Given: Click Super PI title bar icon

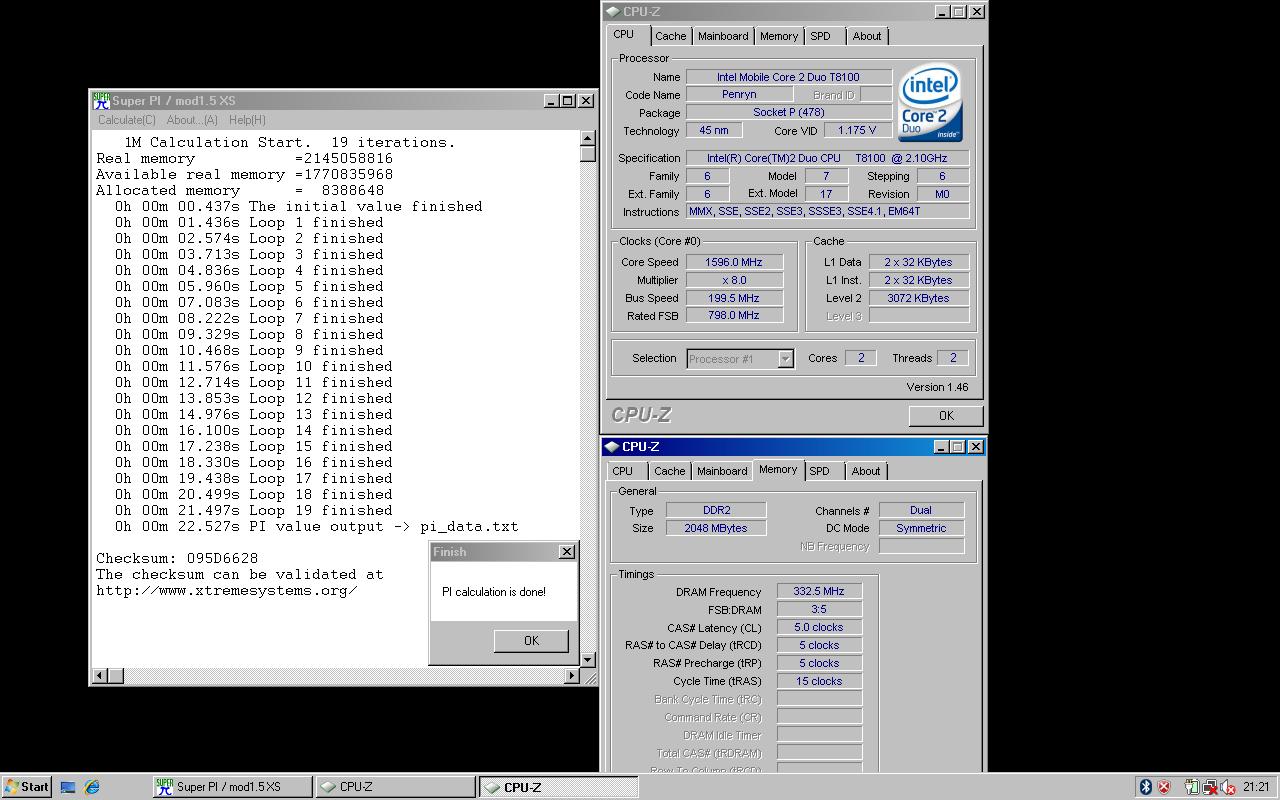Looking at the screenshot, I should [x=101, y=100].
